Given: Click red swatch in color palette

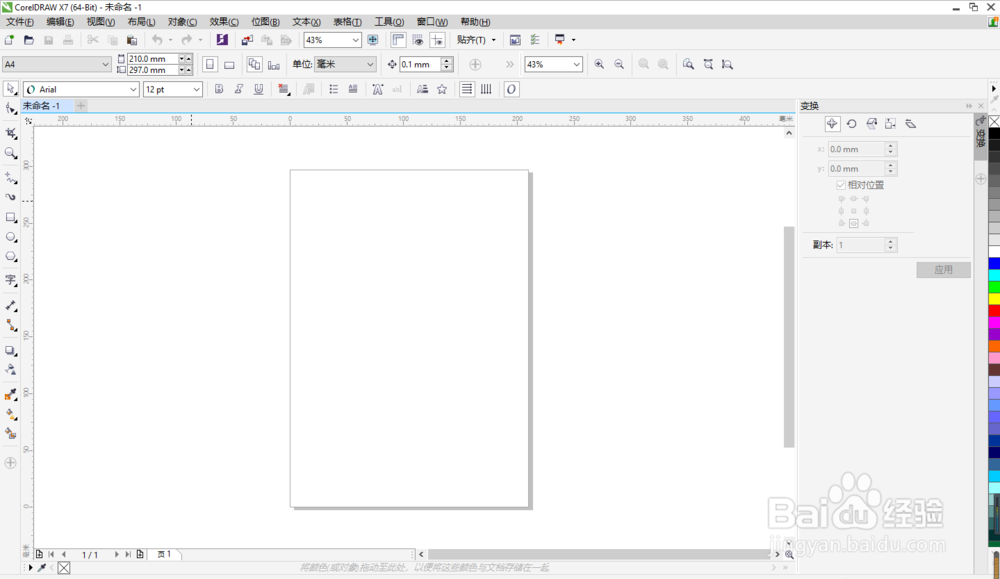Looking at the screenshot, I should 994,311.
